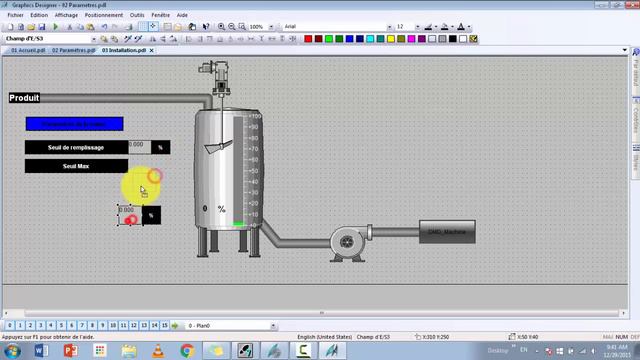This screenshot has height=360, width=640.
Task: Open the active layer '0 - Plan0' dropdown
Action: [x=273, y=326]
